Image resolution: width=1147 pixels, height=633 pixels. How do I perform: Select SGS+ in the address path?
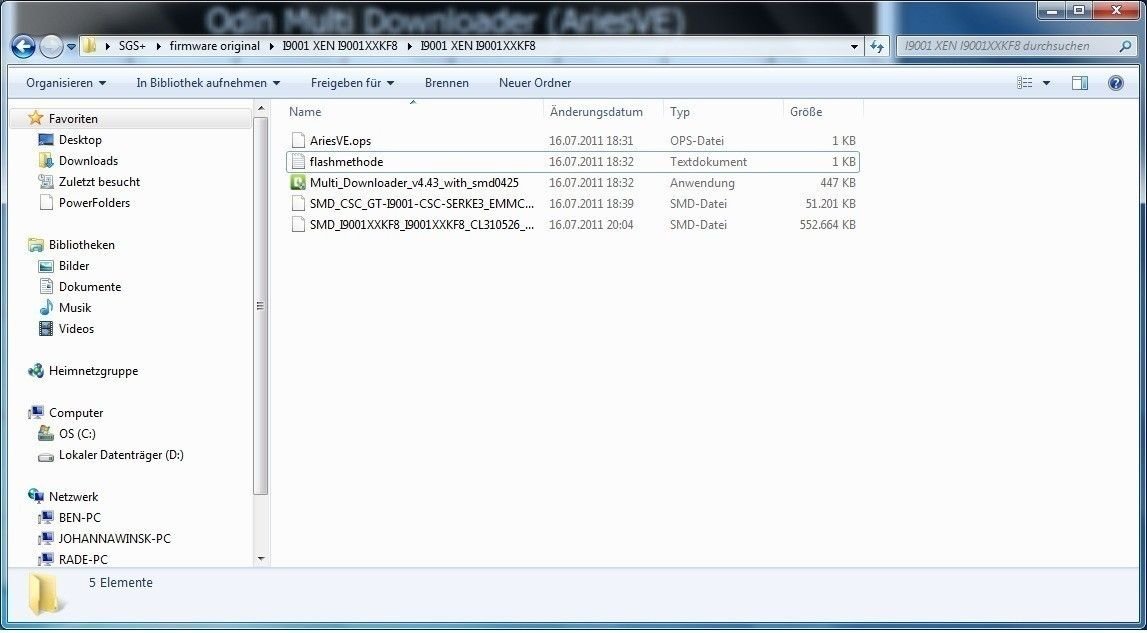click(132, 46)
